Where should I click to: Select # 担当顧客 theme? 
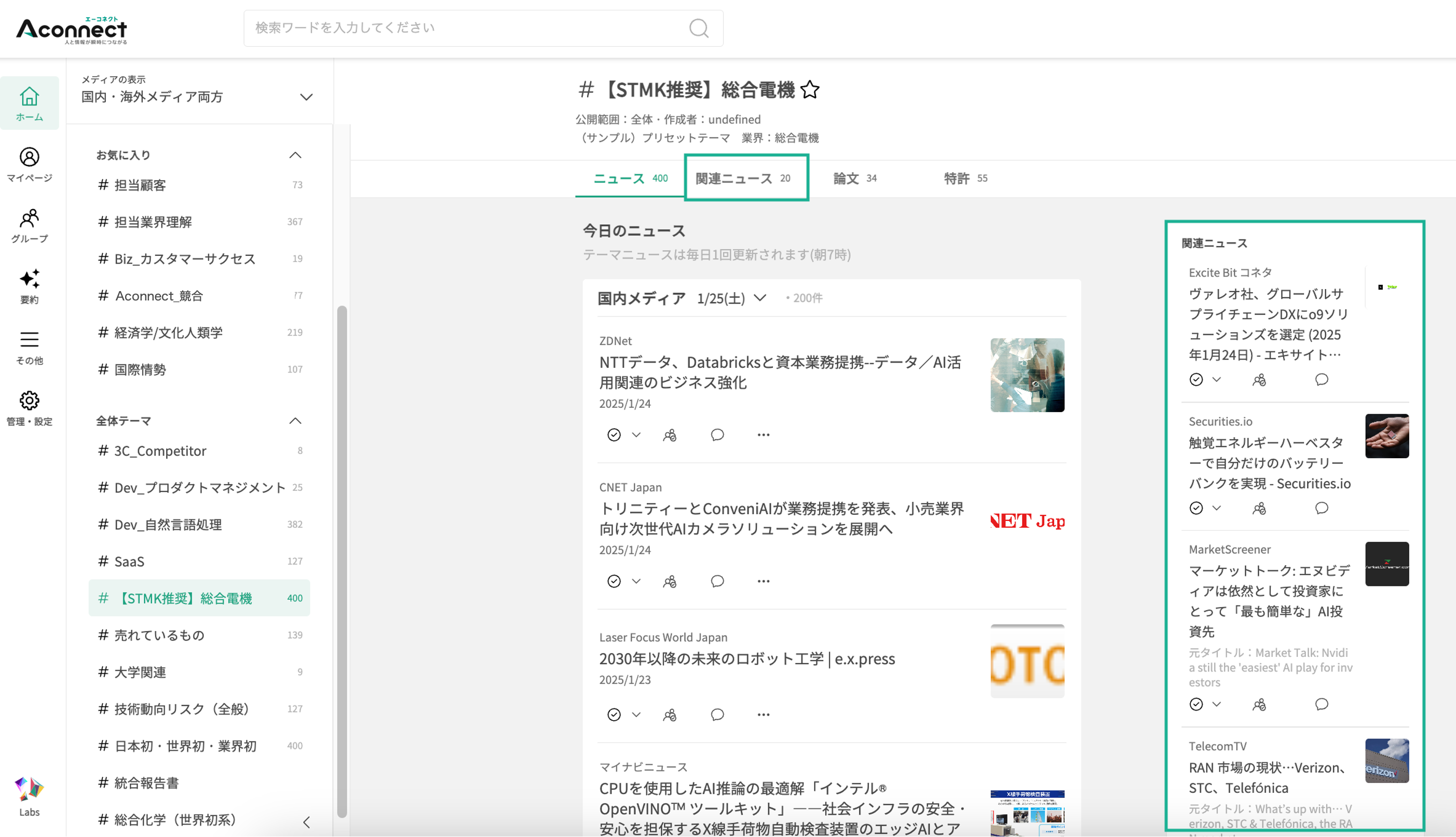(199, 185)
